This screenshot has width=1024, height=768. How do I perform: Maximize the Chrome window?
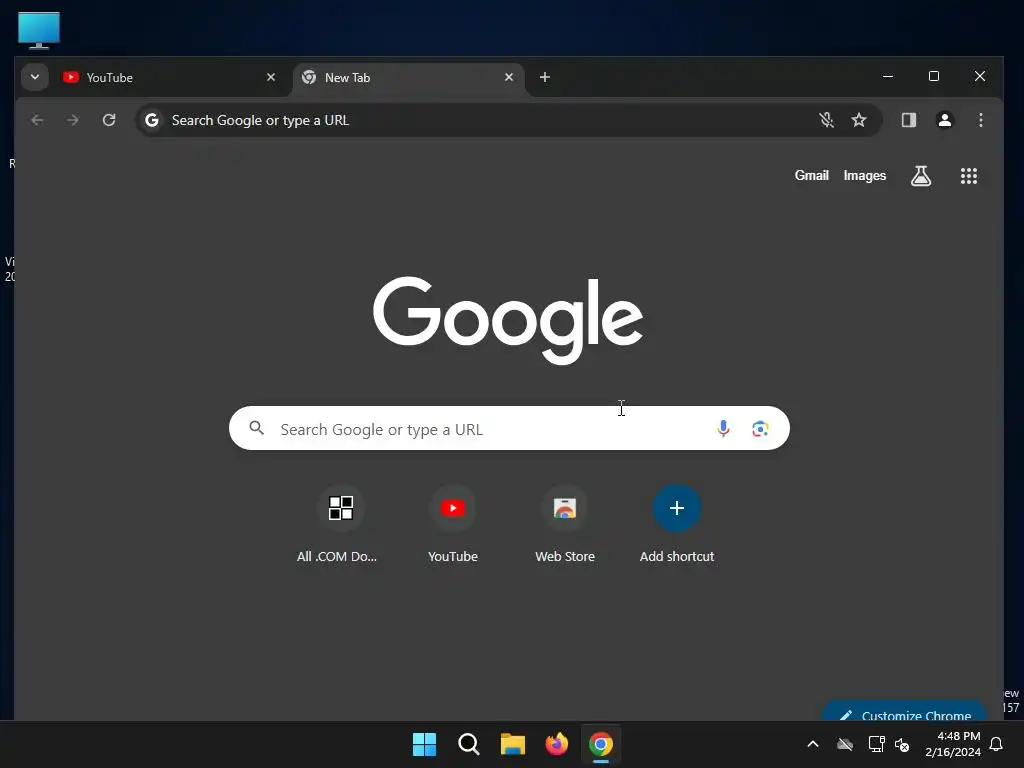(x=934, y=76)
